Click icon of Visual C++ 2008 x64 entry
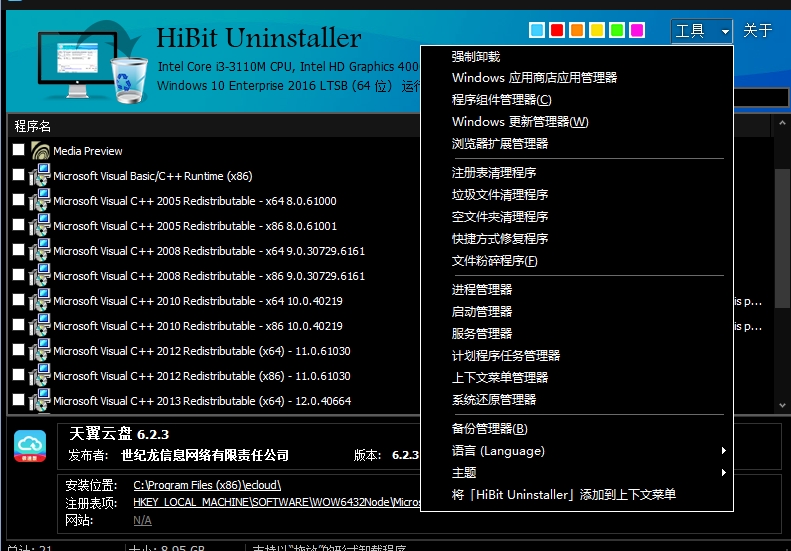Viewport: 791px width, 551px height. click(40, 250)
